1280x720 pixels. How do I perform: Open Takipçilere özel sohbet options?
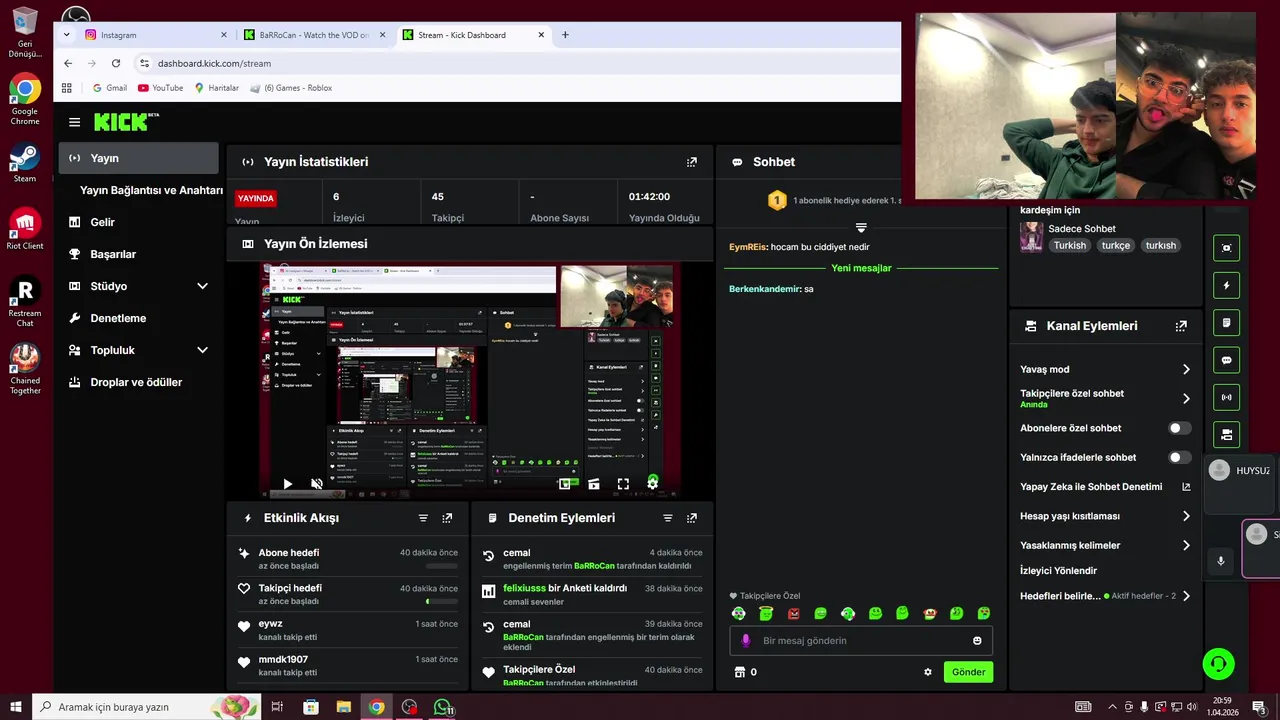click(x=1105, y=398)
